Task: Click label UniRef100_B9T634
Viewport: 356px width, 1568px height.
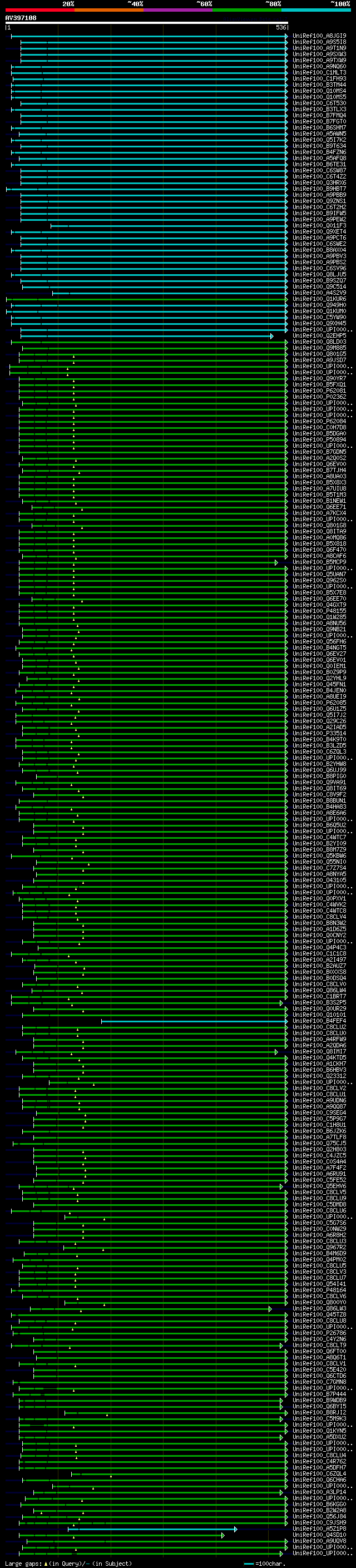Action: tap(319, 146)
